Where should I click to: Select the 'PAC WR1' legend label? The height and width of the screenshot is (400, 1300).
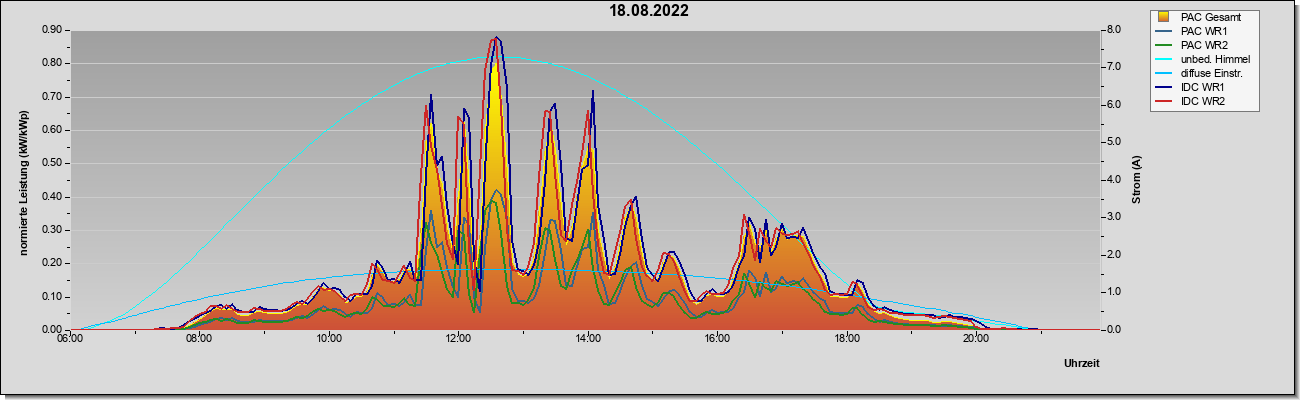tap(1205, 31)
